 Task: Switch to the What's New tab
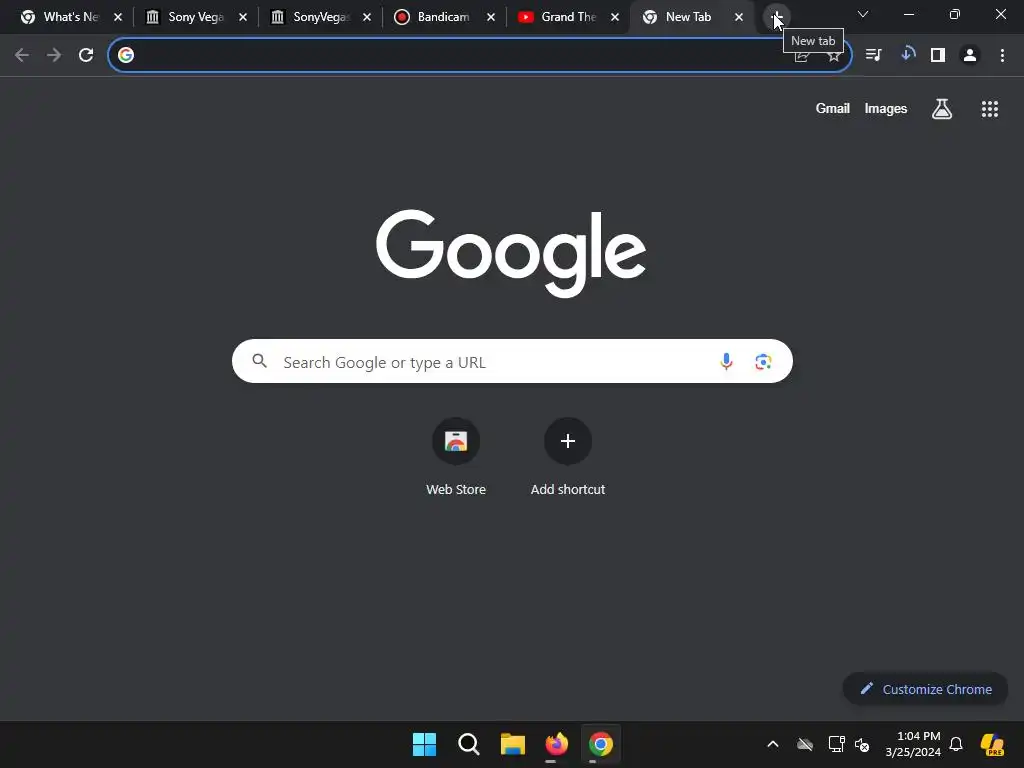[x=62, y=17]
